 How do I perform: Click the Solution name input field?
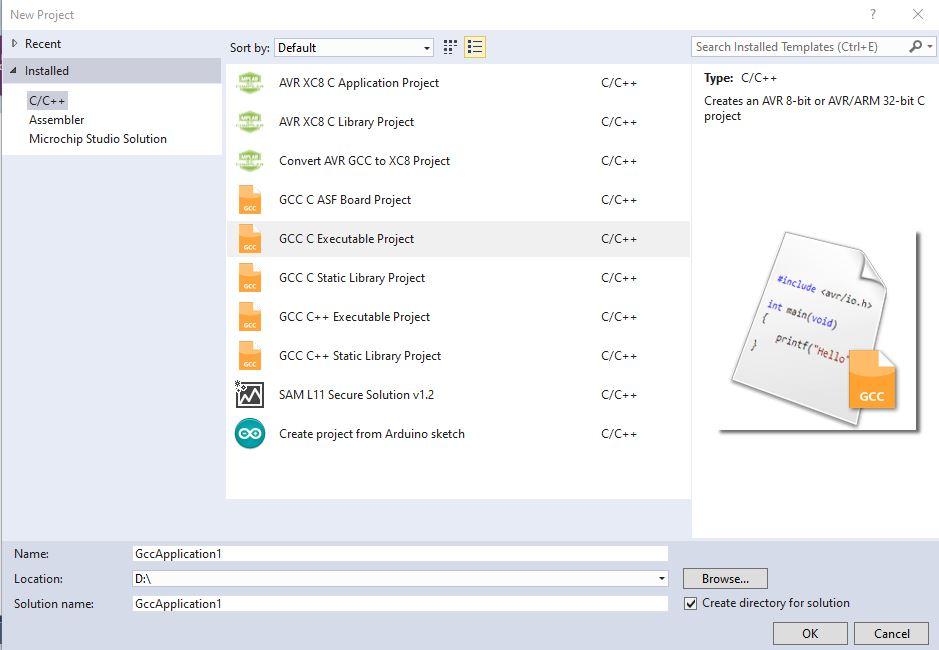[400, 604]
